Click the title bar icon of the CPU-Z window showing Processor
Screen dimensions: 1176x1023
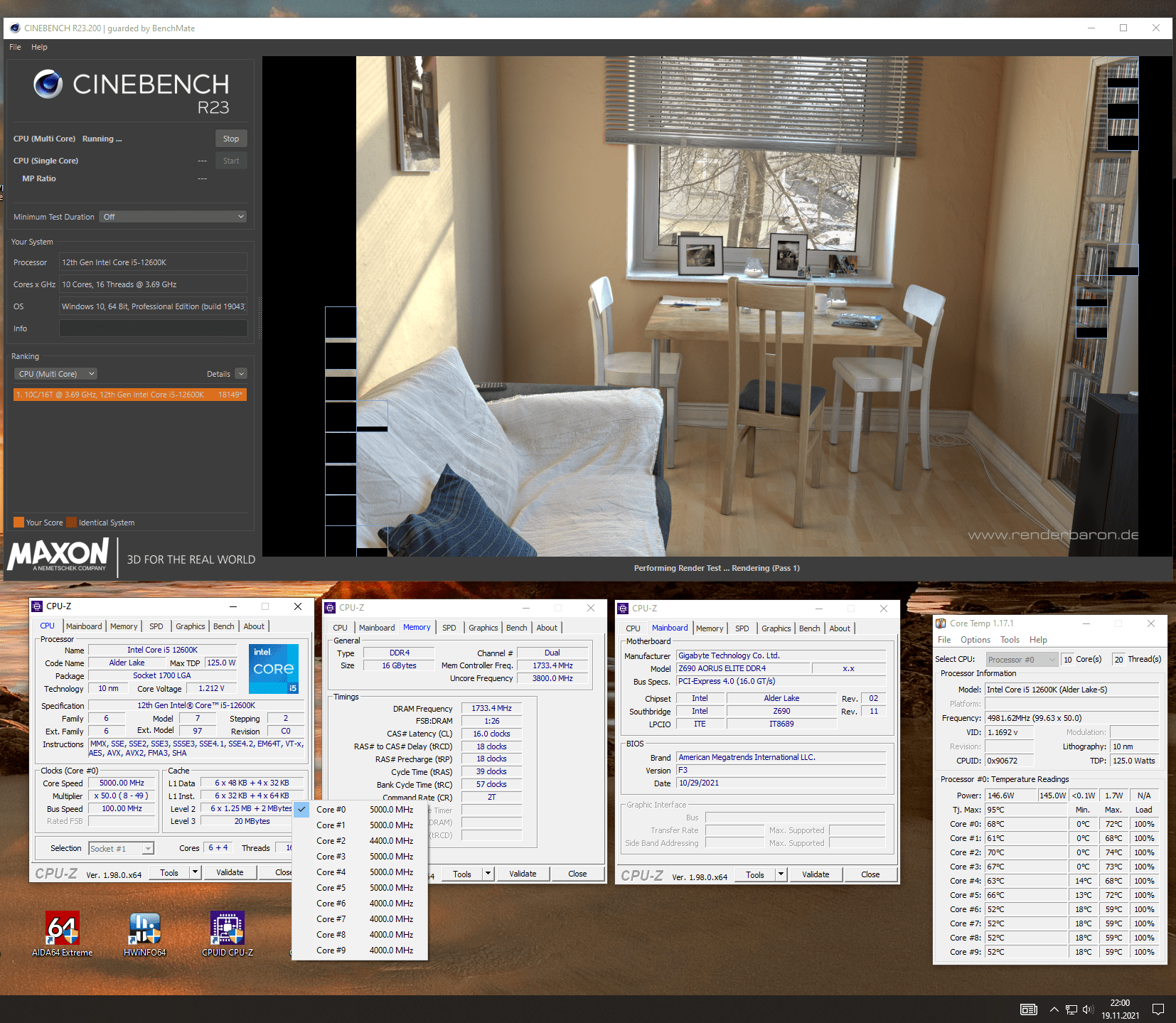(x=37, y=606)
